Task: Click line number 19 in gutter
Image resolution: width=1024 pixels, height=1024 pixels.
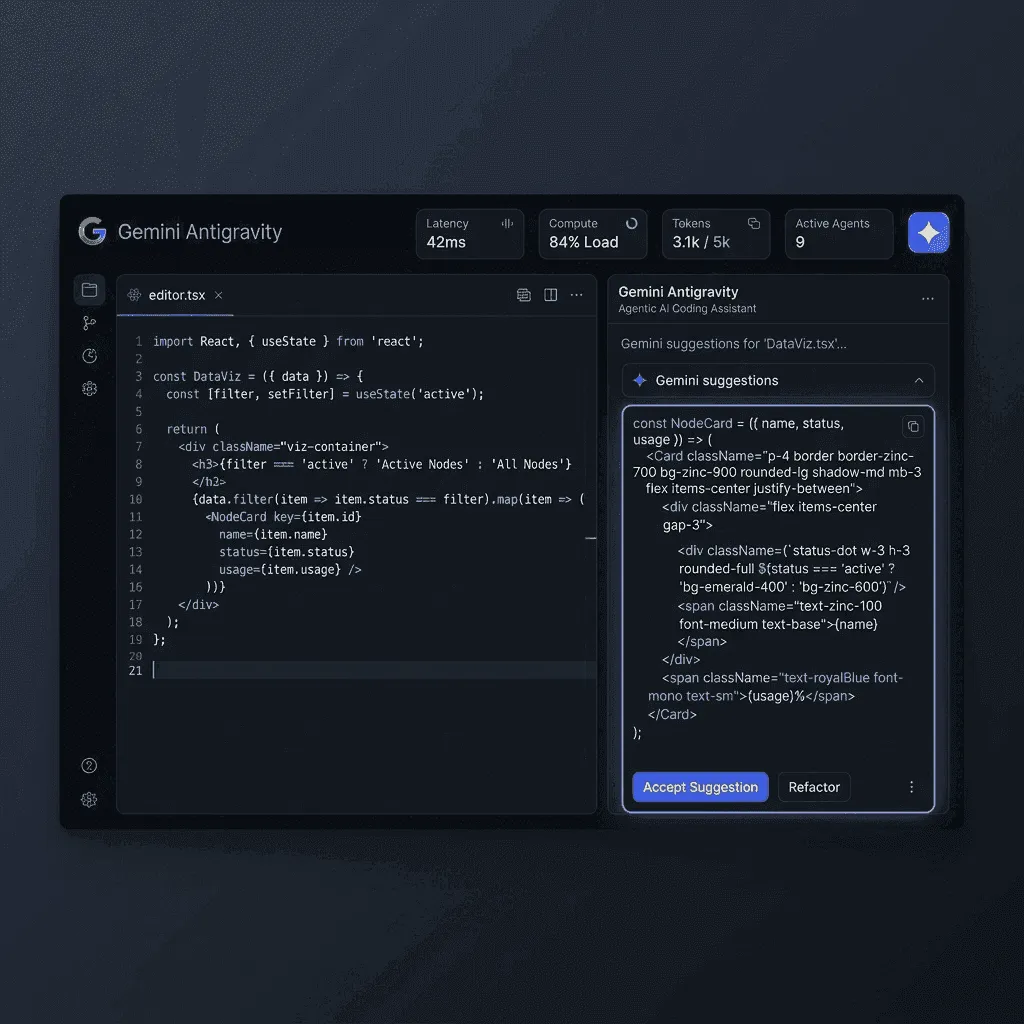Action: pyautogui.click(x=135, y=640)
